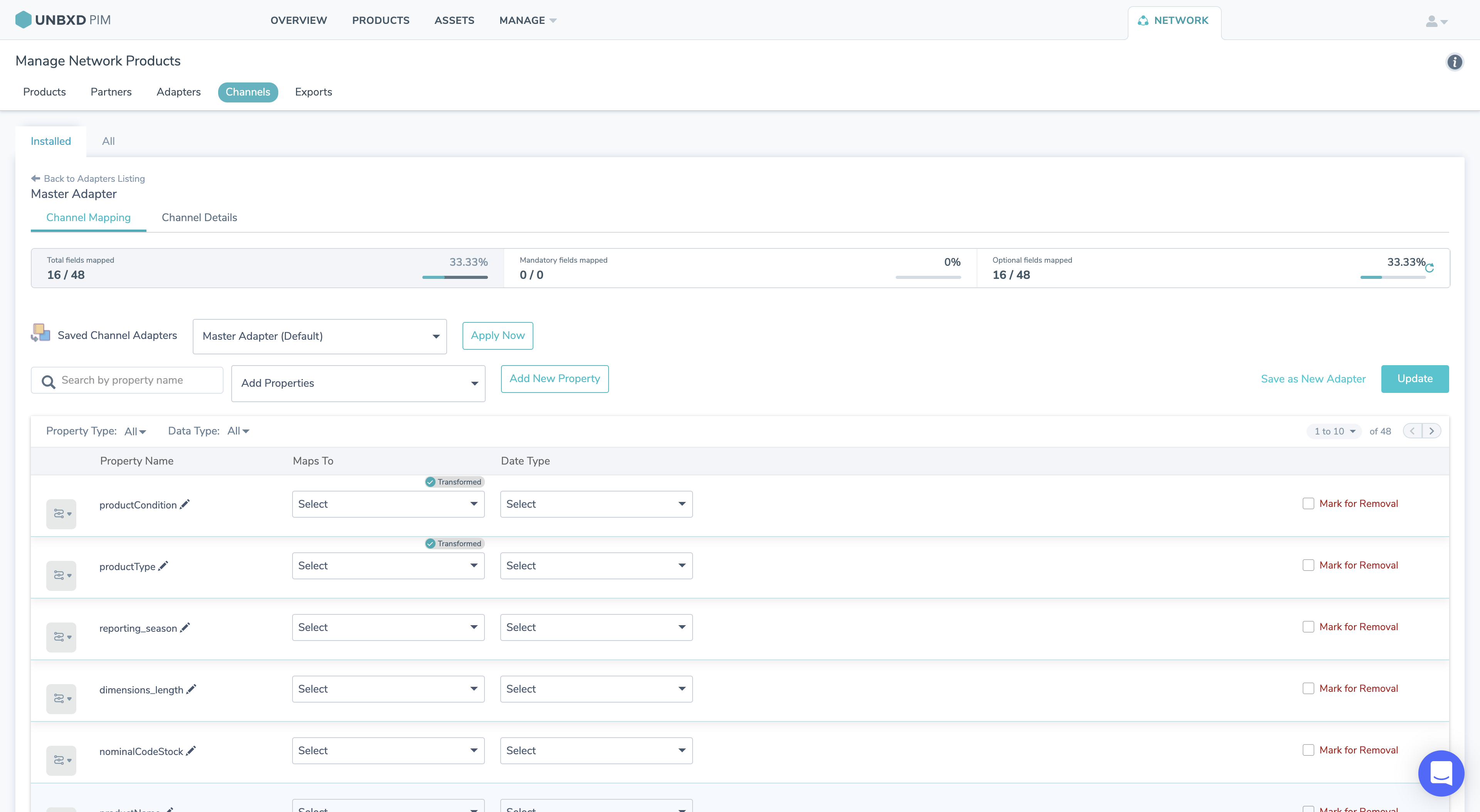Click the back arrow to Adapters Listing
Viewport: 1480px width, 812px height.
pyautogui.click(x=35, y=179)
